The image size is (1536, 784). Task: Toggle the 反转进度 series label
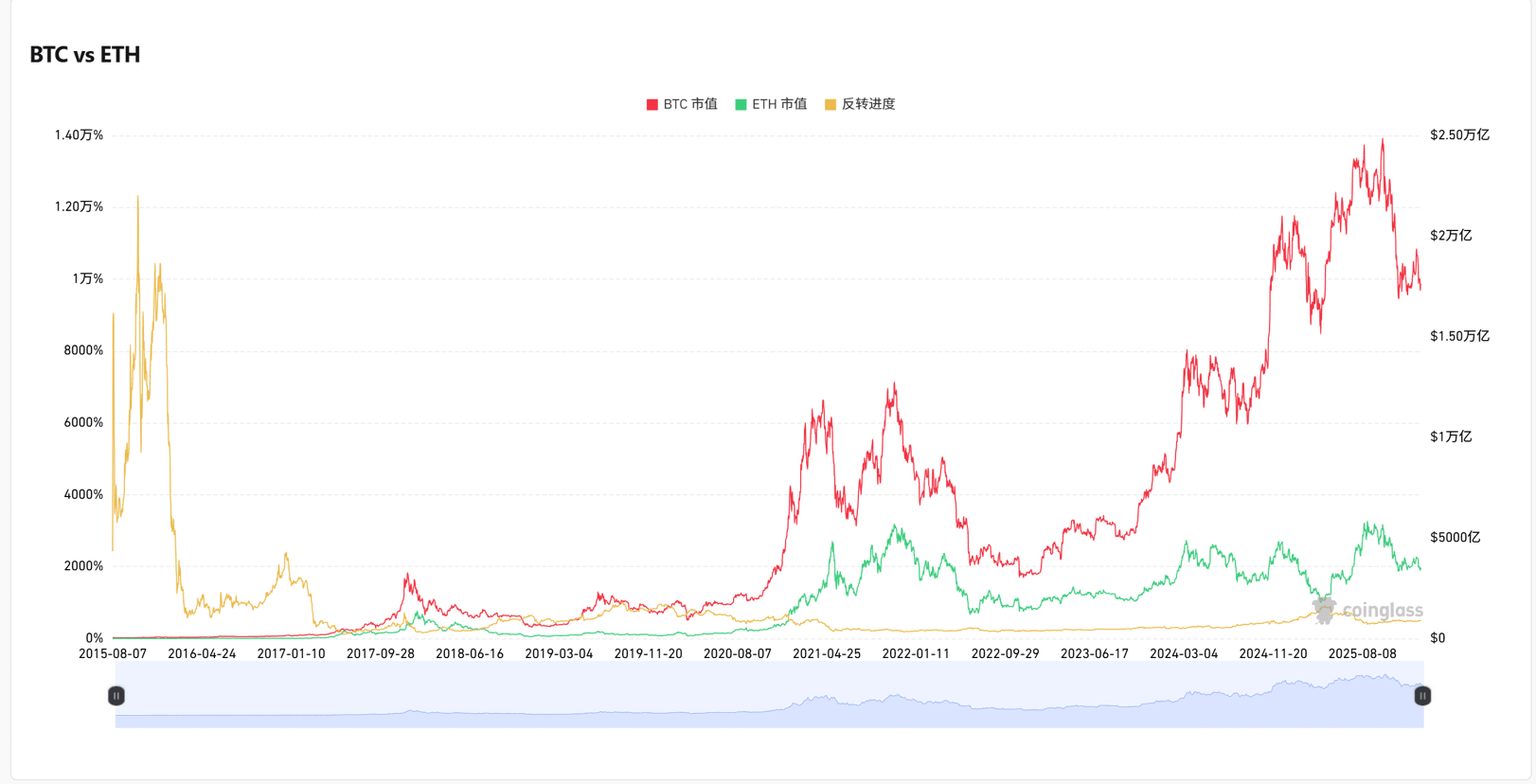pyautogui.click(x=868, y=104)
